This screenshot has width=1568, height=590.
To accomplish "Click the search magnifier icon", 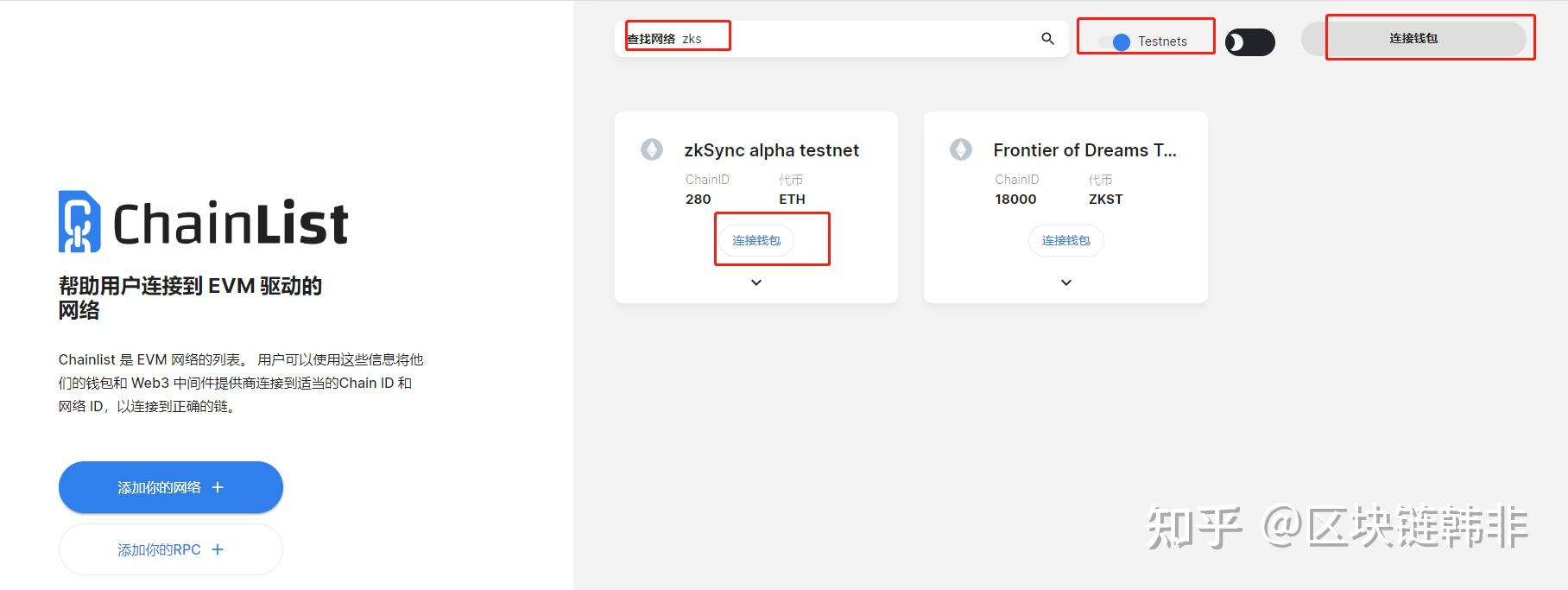I will click(1047, 39).
